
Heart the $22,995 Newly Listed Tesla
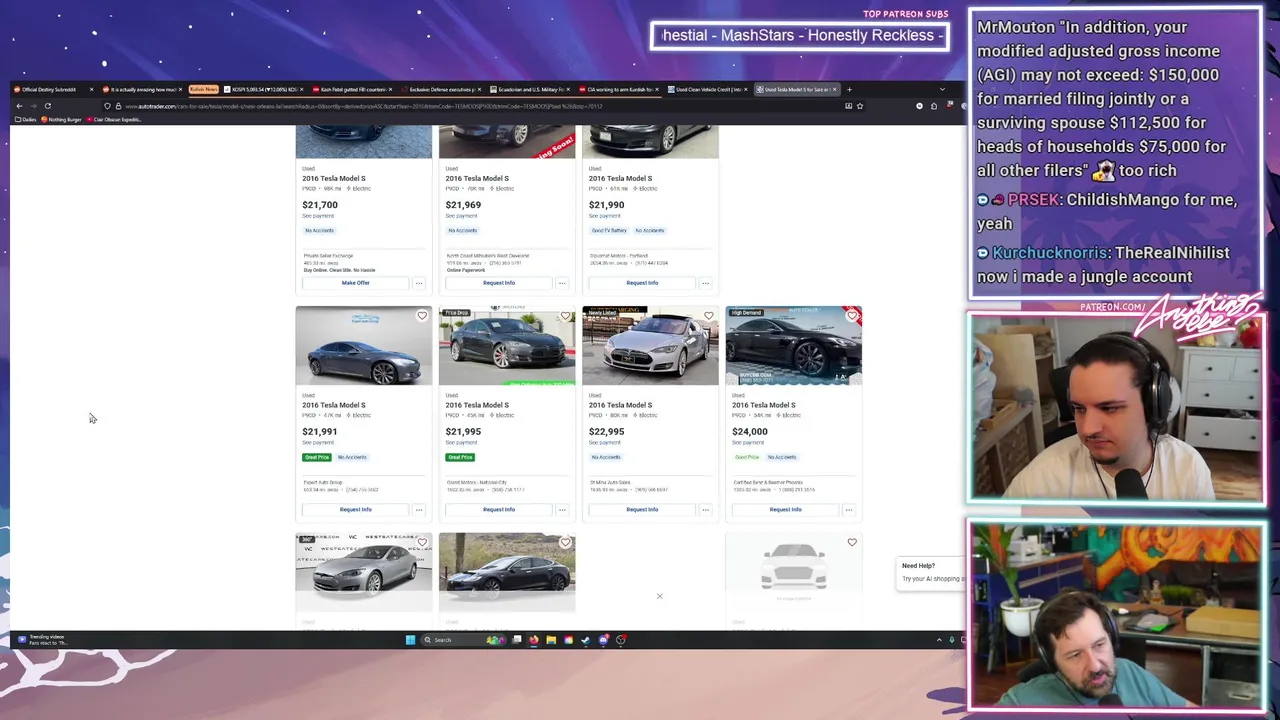(708, 316)
